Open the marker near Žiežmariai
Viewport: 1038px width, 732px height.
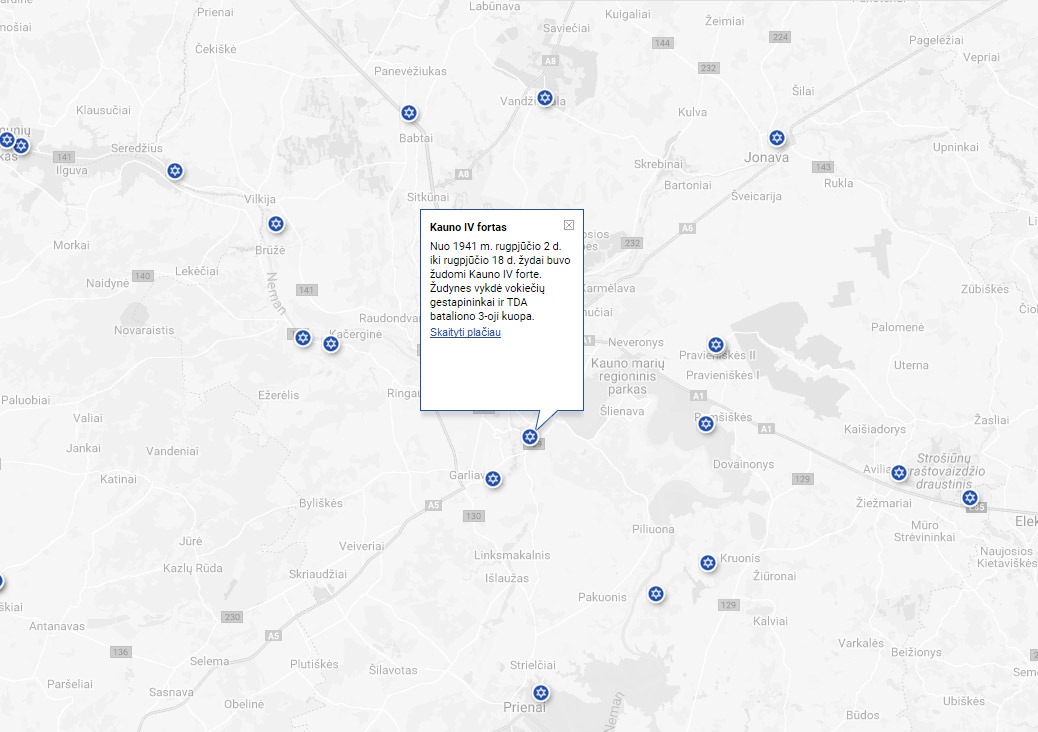click(x=899, y=473)
